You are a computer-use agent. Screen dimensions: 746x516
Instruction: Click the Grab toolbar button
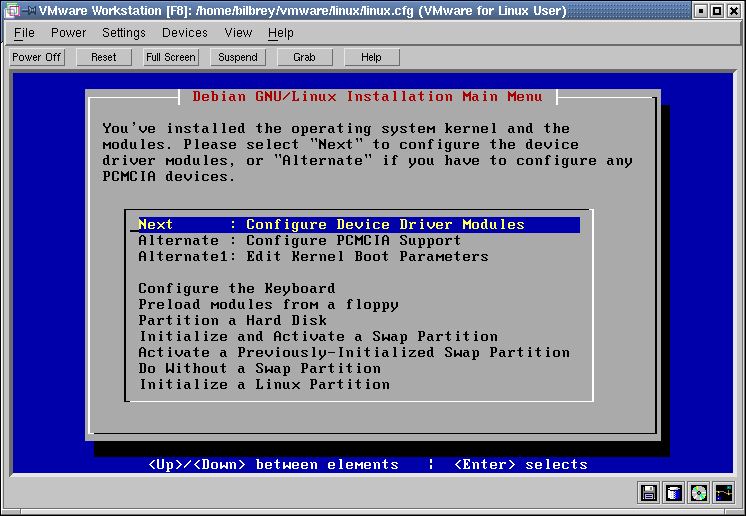click(304, 57)
